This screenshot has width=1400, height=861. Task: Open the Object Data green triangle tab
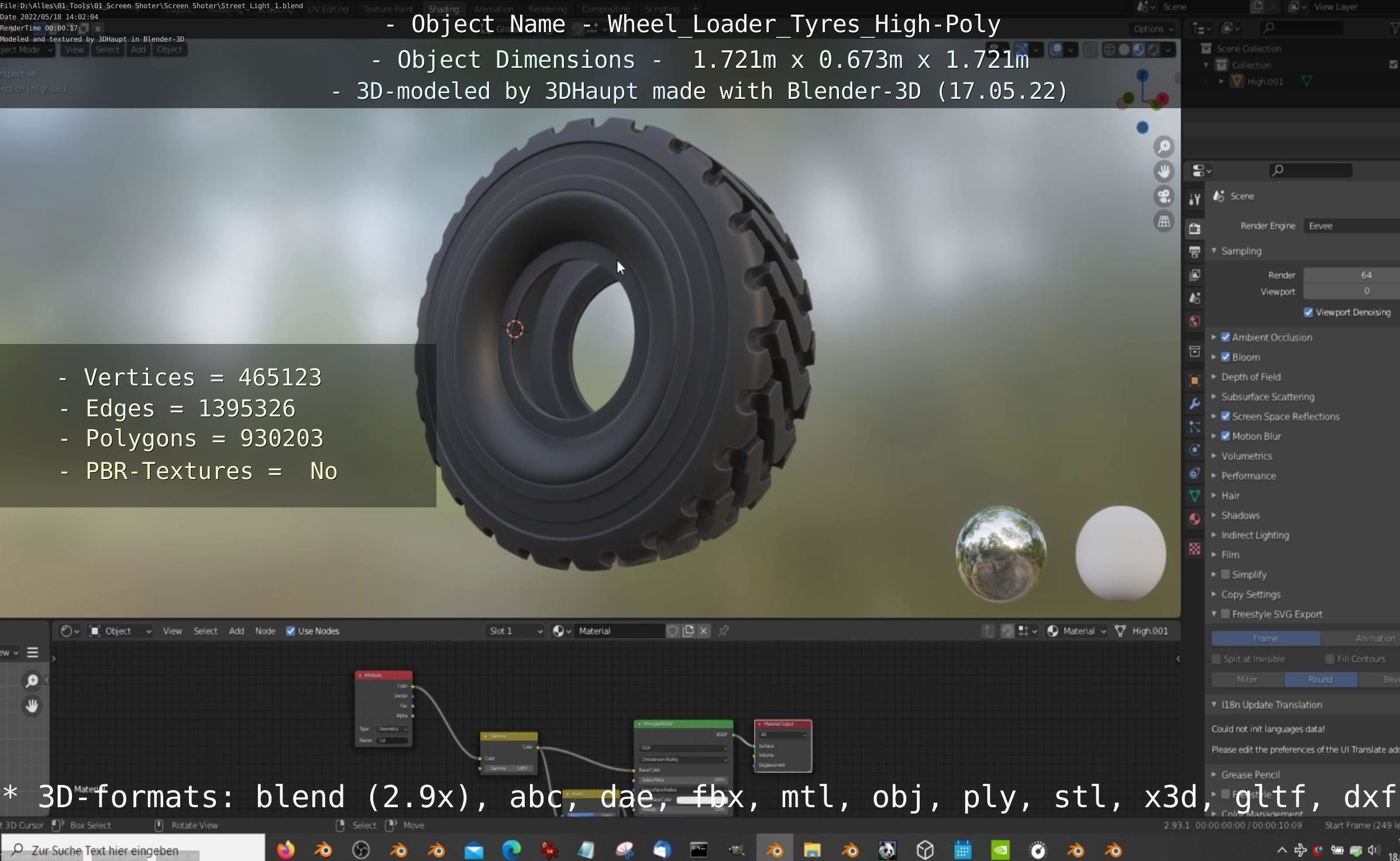[x=1195, y=496]
